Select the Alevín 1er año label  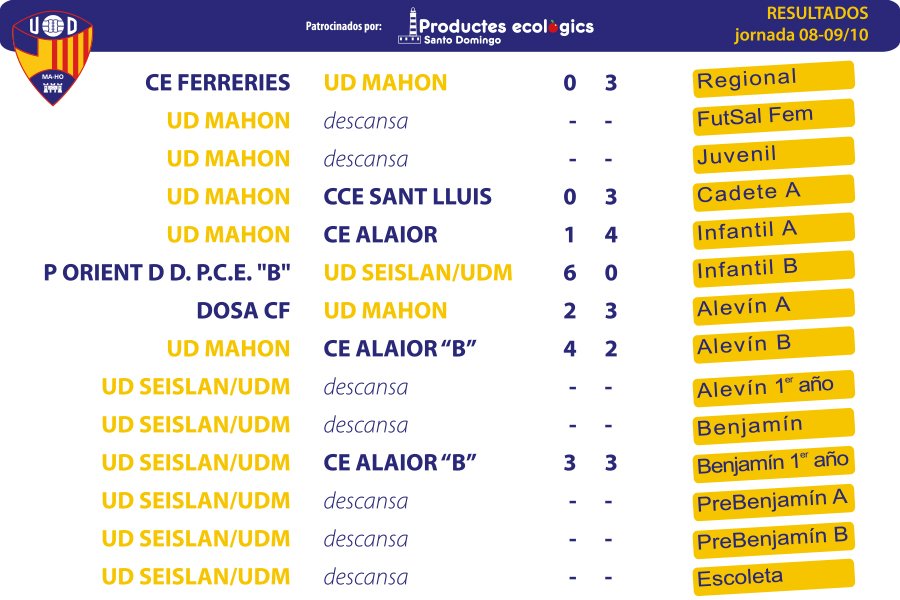[x=774, y=388]
